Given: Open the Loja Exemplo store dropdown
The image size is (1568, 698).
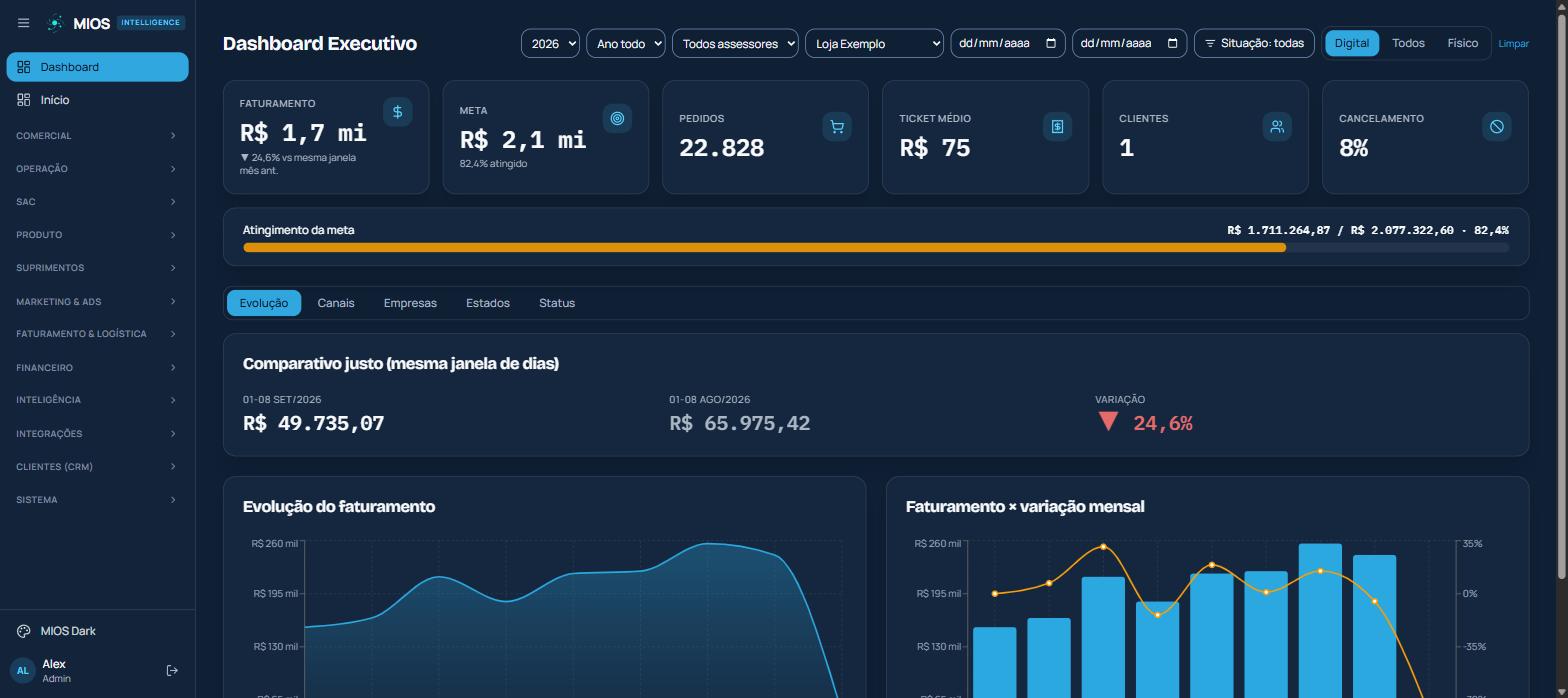Looking at the screenshot, I should pyautogui.click(x=874, y=43).
